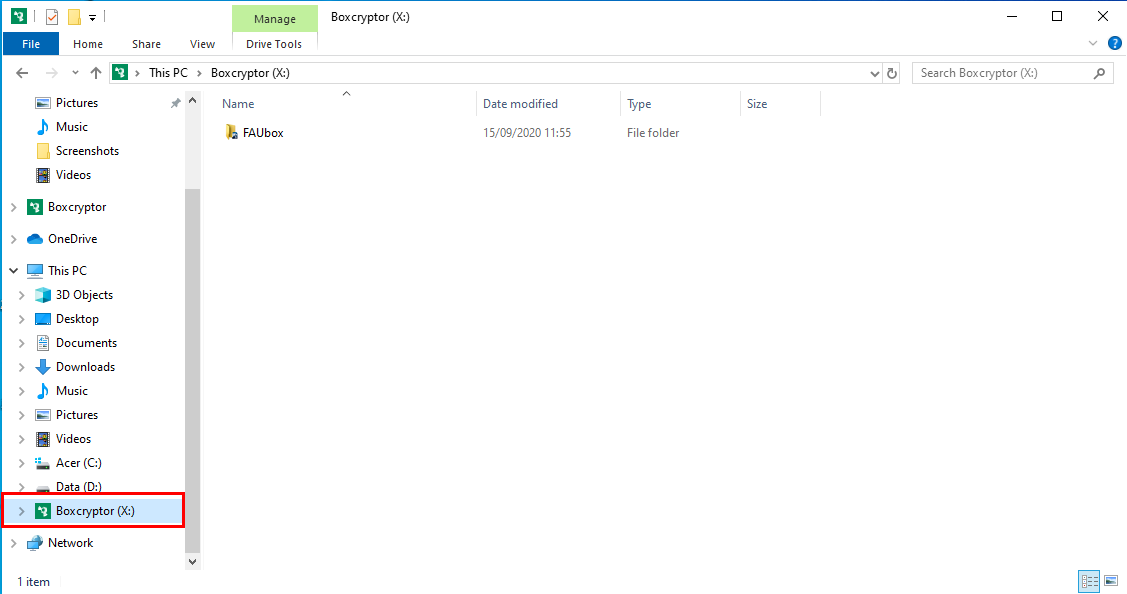Select OneDrive in the navigation pane
This screenshot has width=1127, height=594.
[73, 239]
